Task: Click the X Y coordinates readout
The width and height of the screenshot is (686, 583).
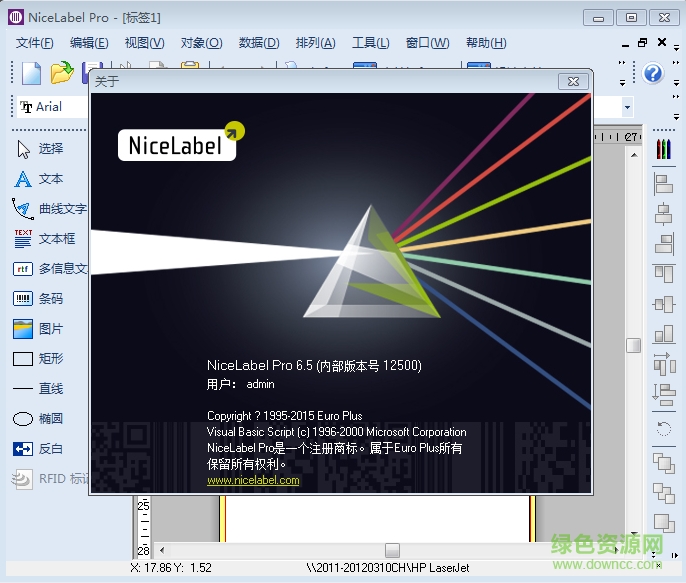Action: [x=171, y=568]
